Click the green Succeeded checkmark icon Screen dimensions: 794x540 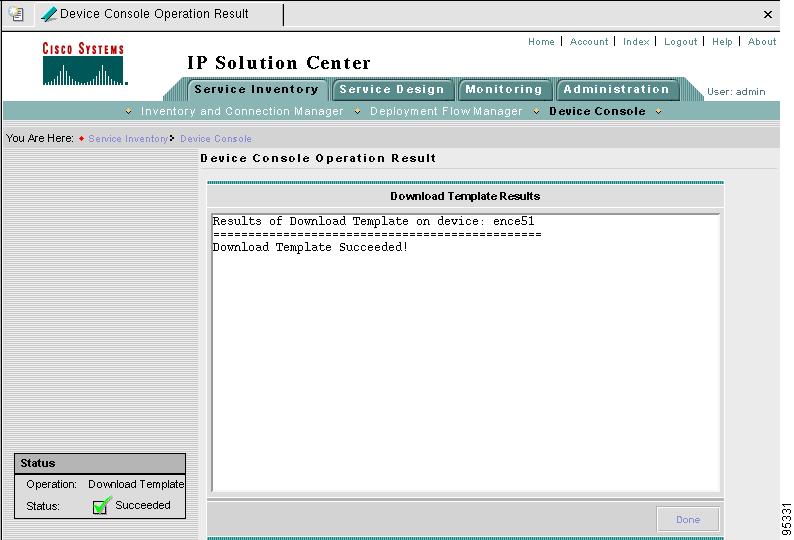[102, 505]
